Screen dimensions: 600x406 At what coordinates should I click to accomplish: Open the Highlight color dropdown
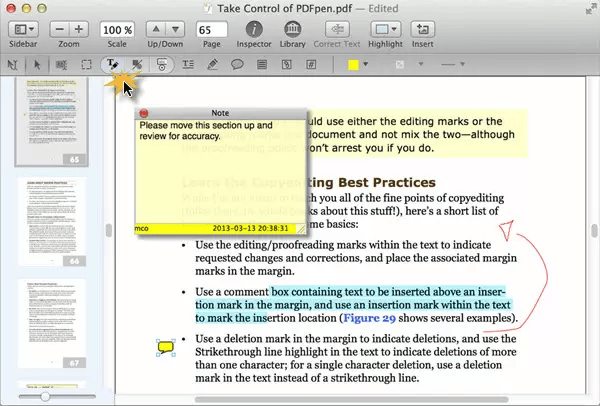coord(385,29)
